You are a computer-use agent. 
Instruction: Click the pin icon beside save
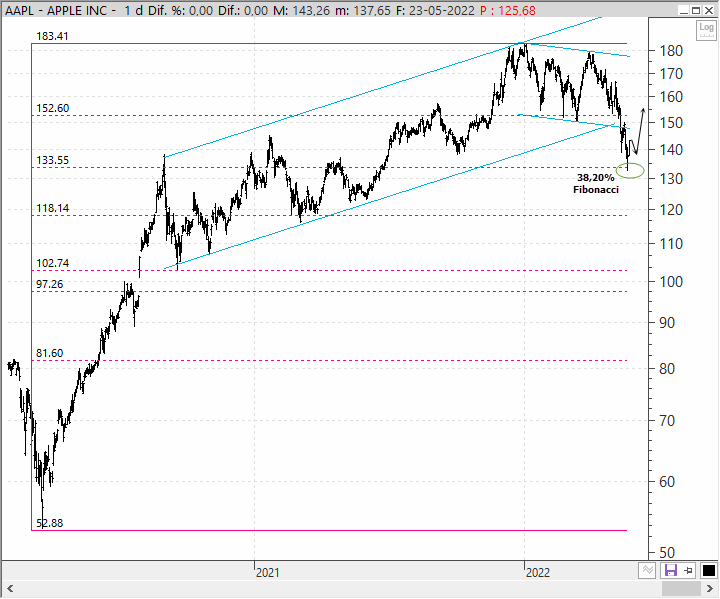click(689, 571)
